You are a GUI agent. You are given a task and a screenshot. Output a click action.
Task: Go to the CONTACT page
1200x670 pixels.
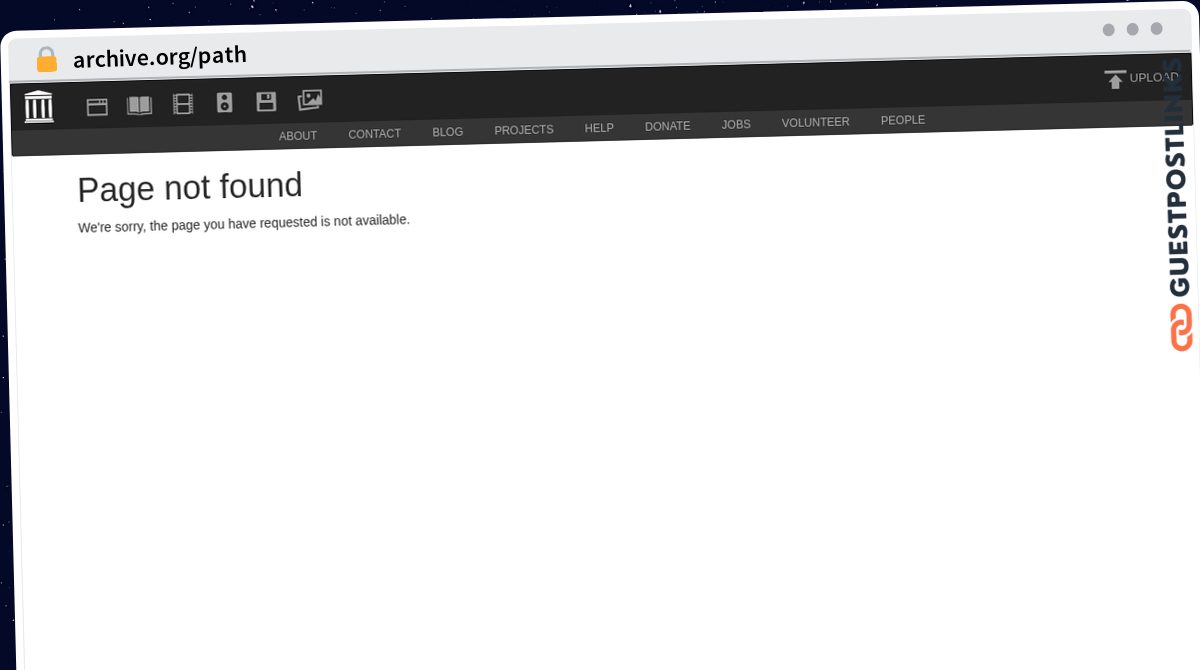(375, 134)
